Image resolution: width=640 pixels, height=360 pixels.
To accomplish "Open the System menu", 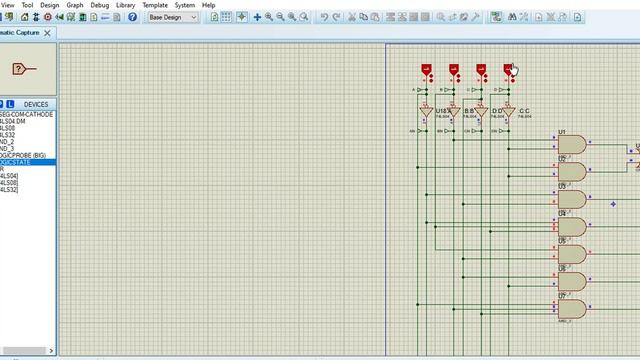I will coord(184,5).
